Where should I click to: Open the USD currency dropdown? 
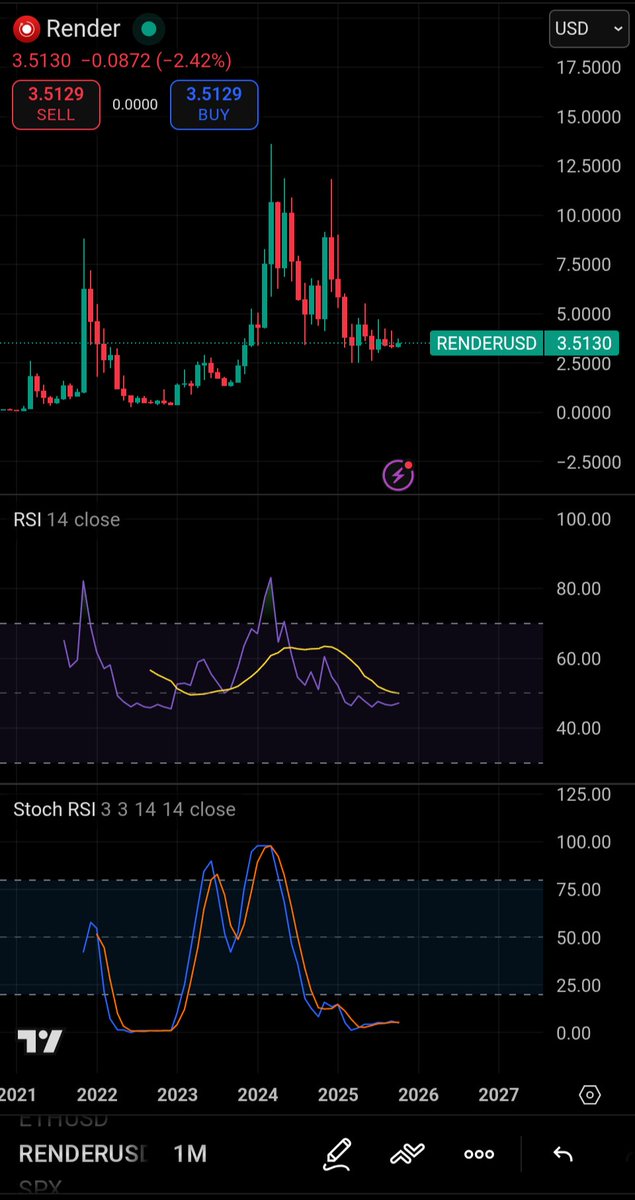[588, 29]
